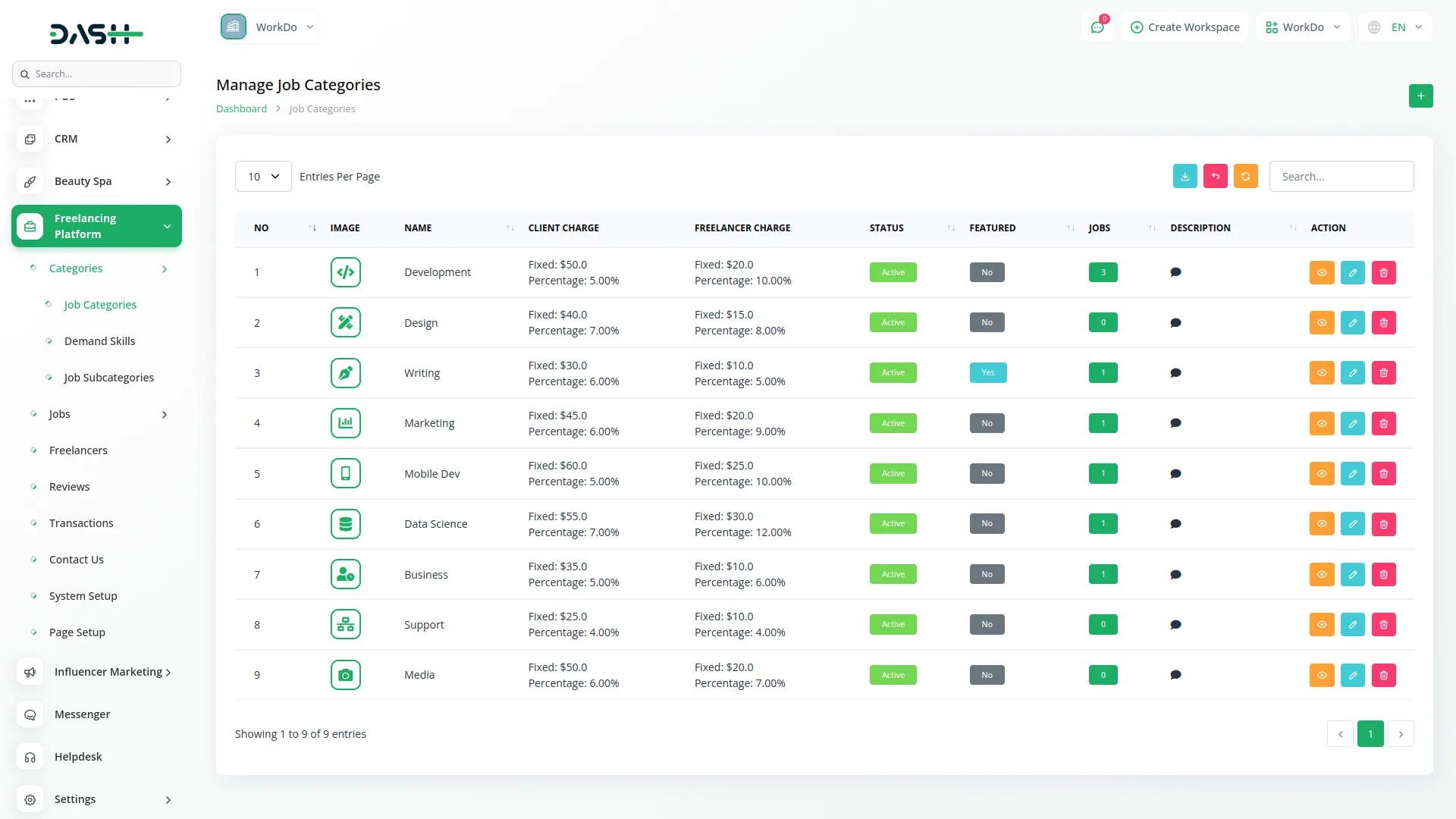
Task: Open the description comment icon for Marketing
Action: [1175, 423]
